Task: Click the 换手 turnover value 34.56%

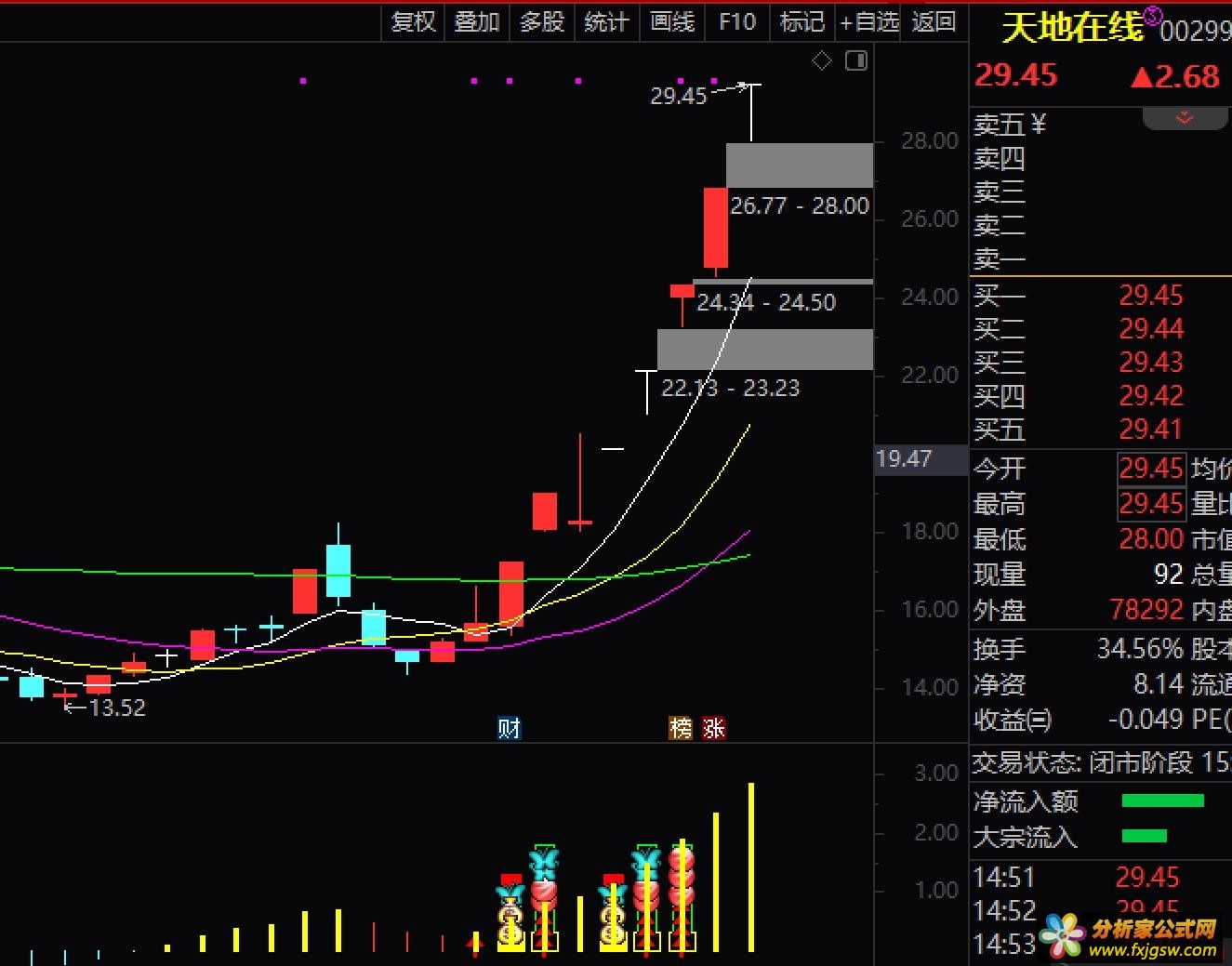Action: click(x=1139, y=648)
